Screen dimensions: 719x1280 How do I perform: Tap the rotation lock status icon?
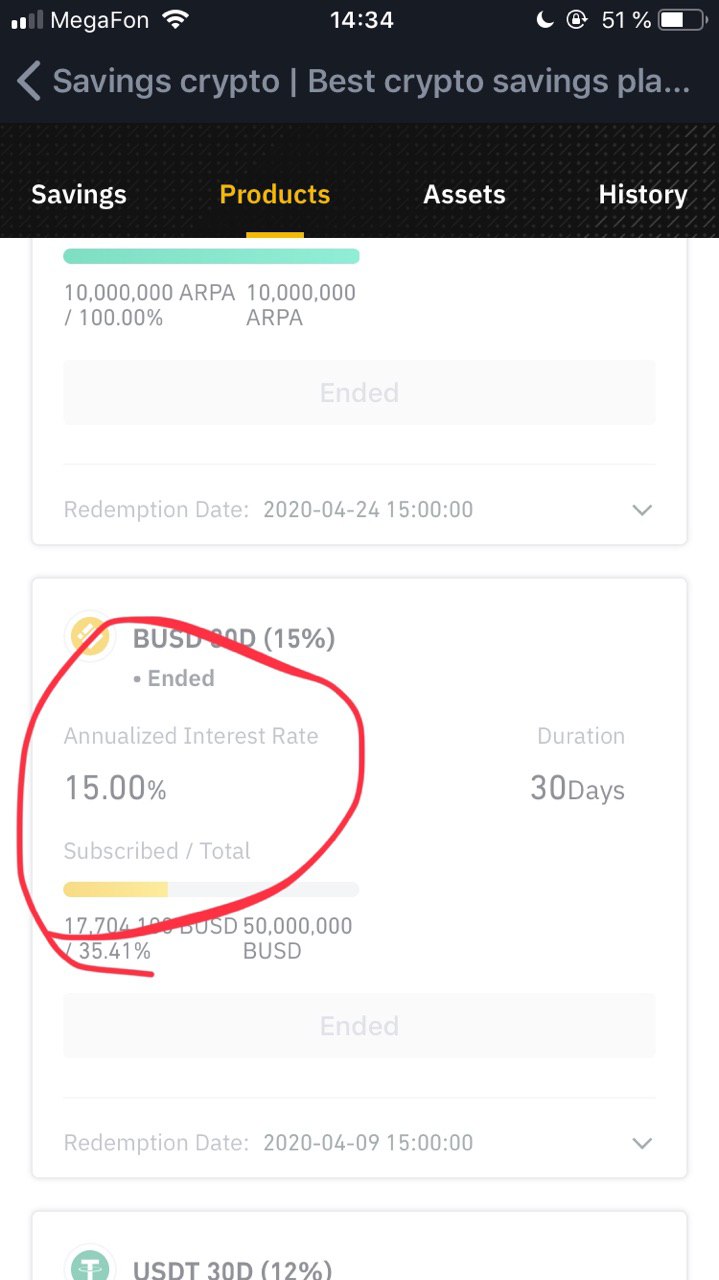click(x=577, y=20)
